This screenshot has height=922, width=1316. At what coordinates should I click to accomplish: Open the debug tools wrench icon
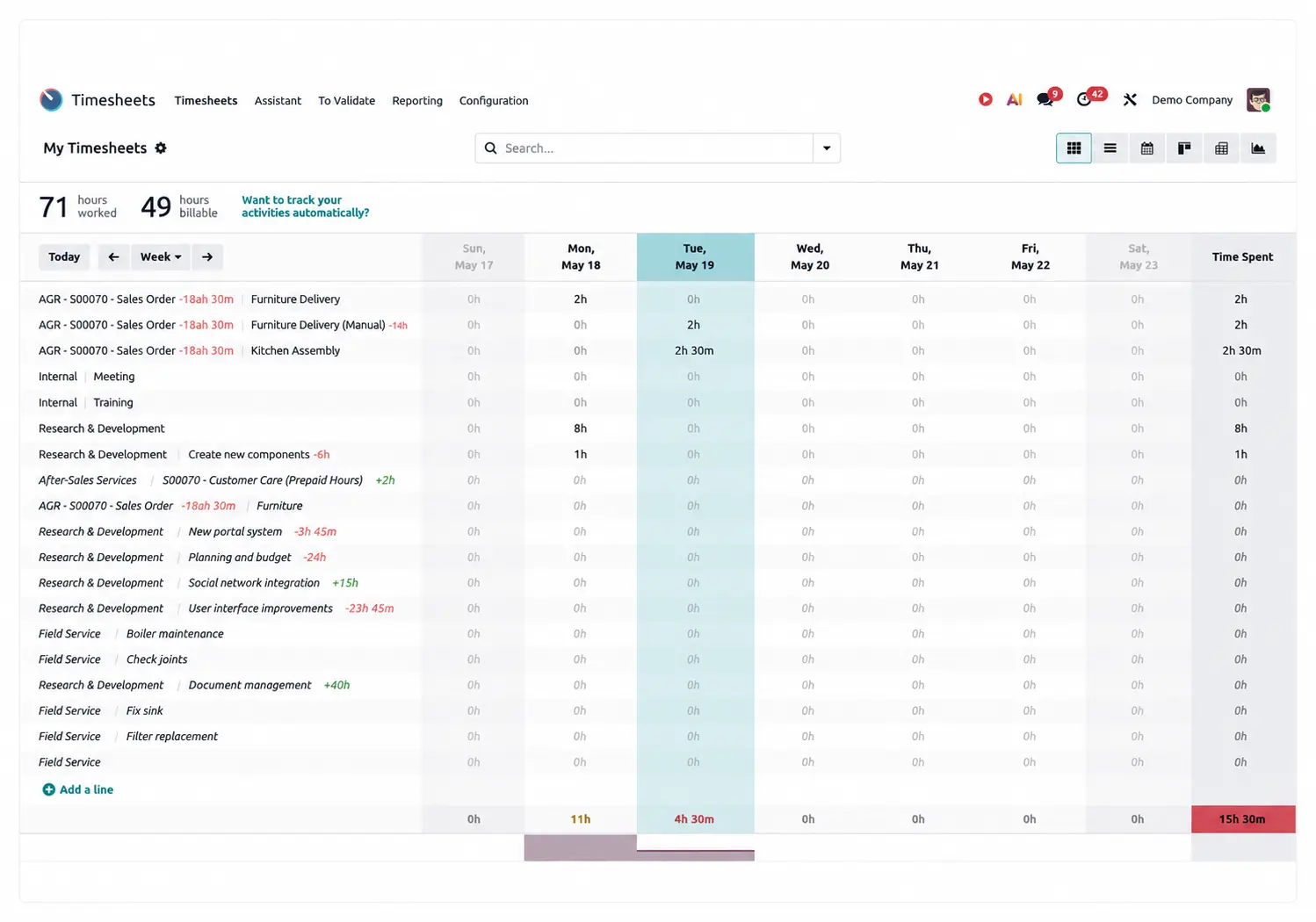tap(1130, 100)
